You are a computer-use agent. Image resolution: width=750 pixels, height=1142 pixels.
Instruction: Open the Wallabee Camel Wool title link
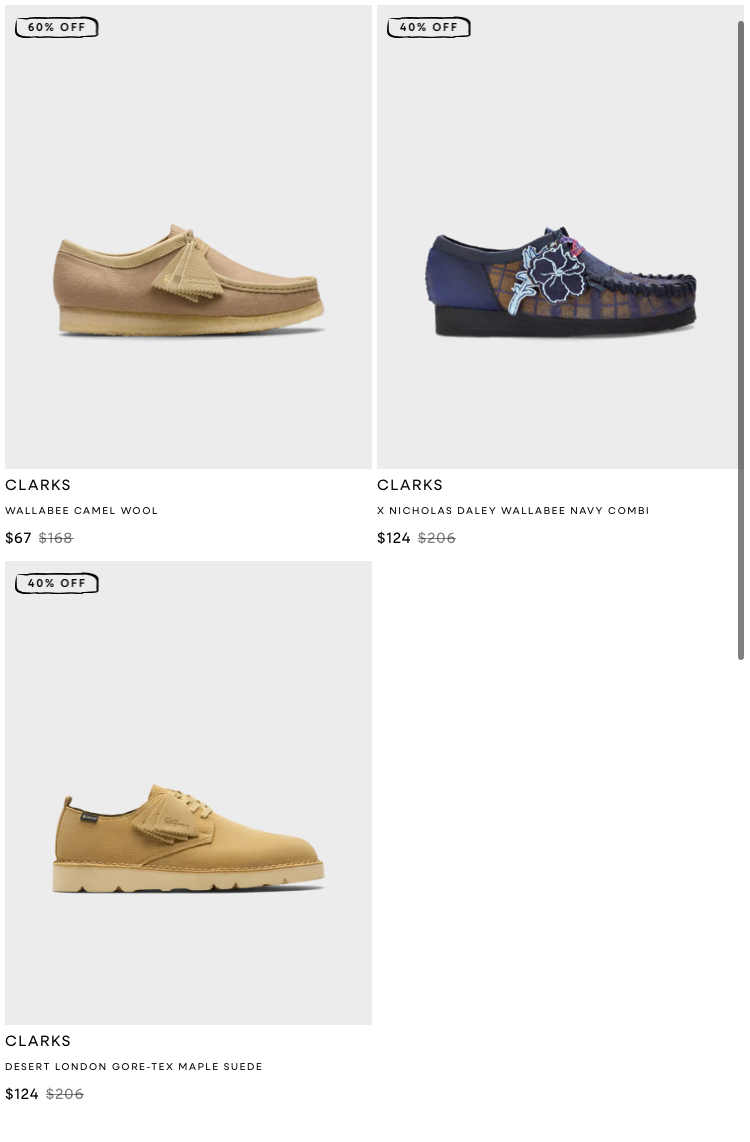(82, 511)
